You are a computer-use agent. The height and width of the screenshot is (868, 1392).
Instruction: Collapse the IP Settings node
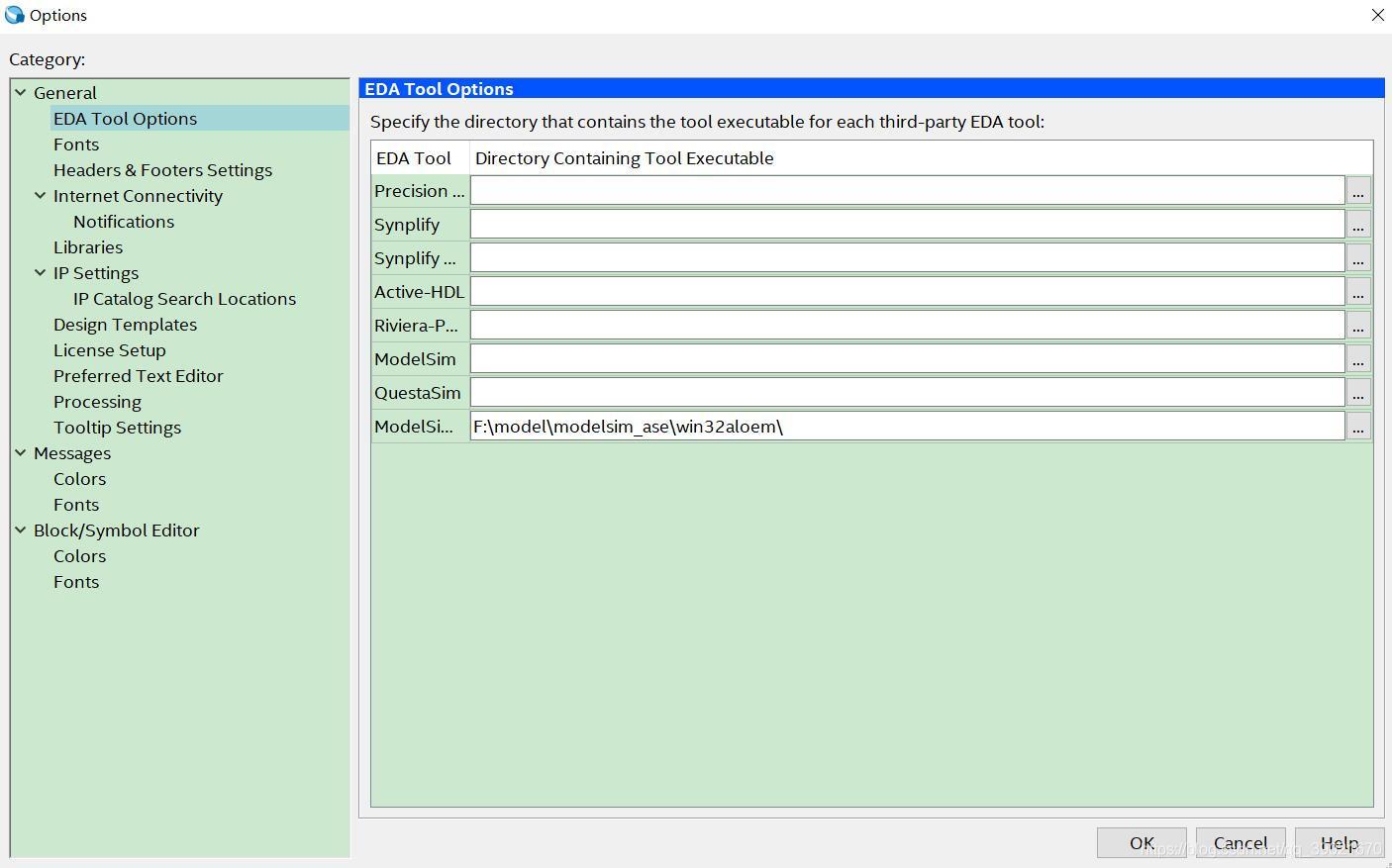(x=41, y=272)
